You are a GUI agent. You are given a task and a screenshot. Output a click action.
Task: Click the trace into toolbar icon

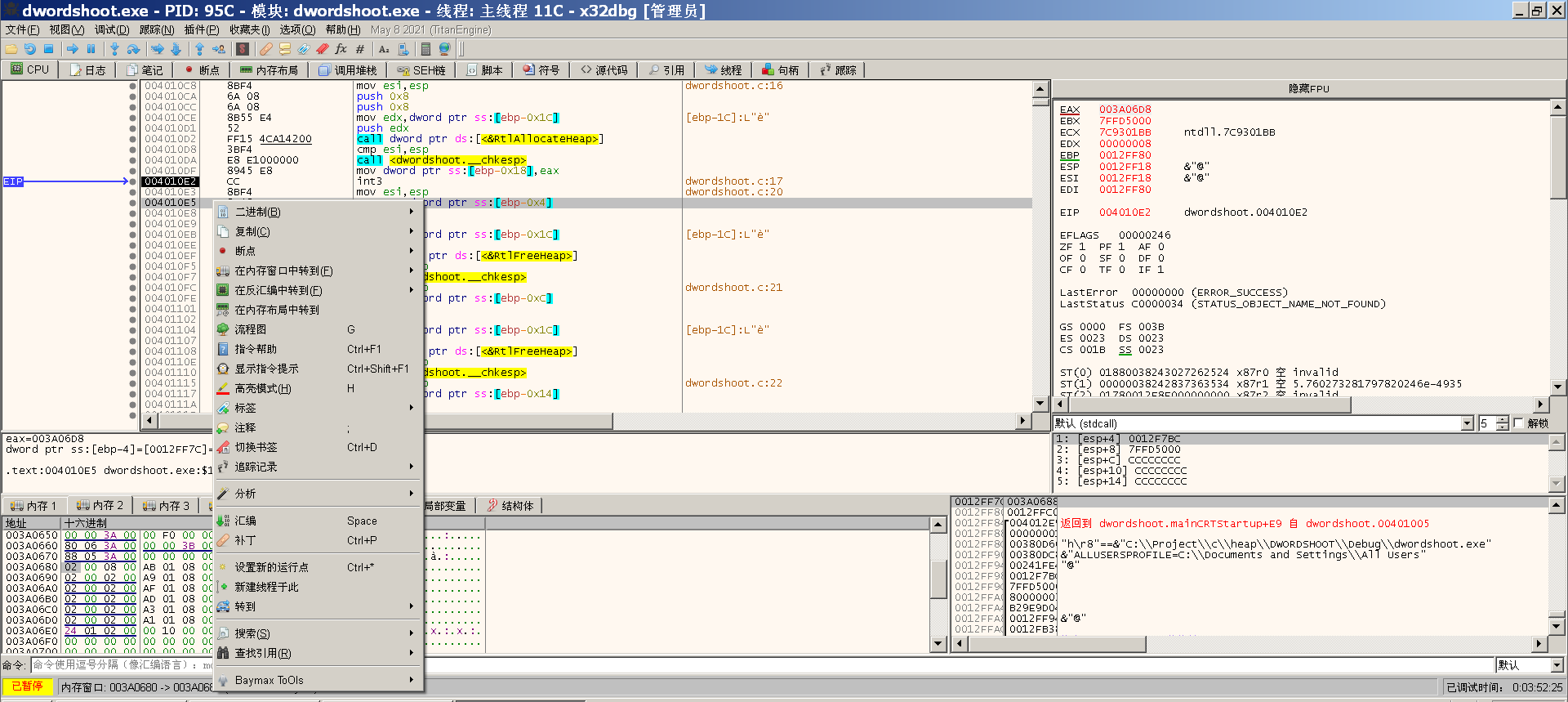pyautogui.click(x=158, y=49)
